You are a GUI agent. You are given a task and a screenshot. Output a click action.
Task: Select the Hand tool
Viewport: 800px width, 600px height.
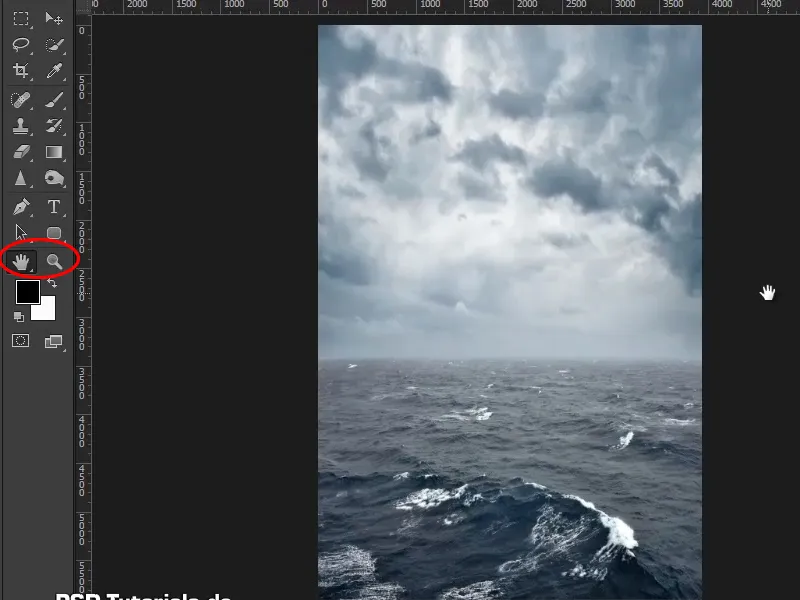pyautogui.click(x=21, y=262)
